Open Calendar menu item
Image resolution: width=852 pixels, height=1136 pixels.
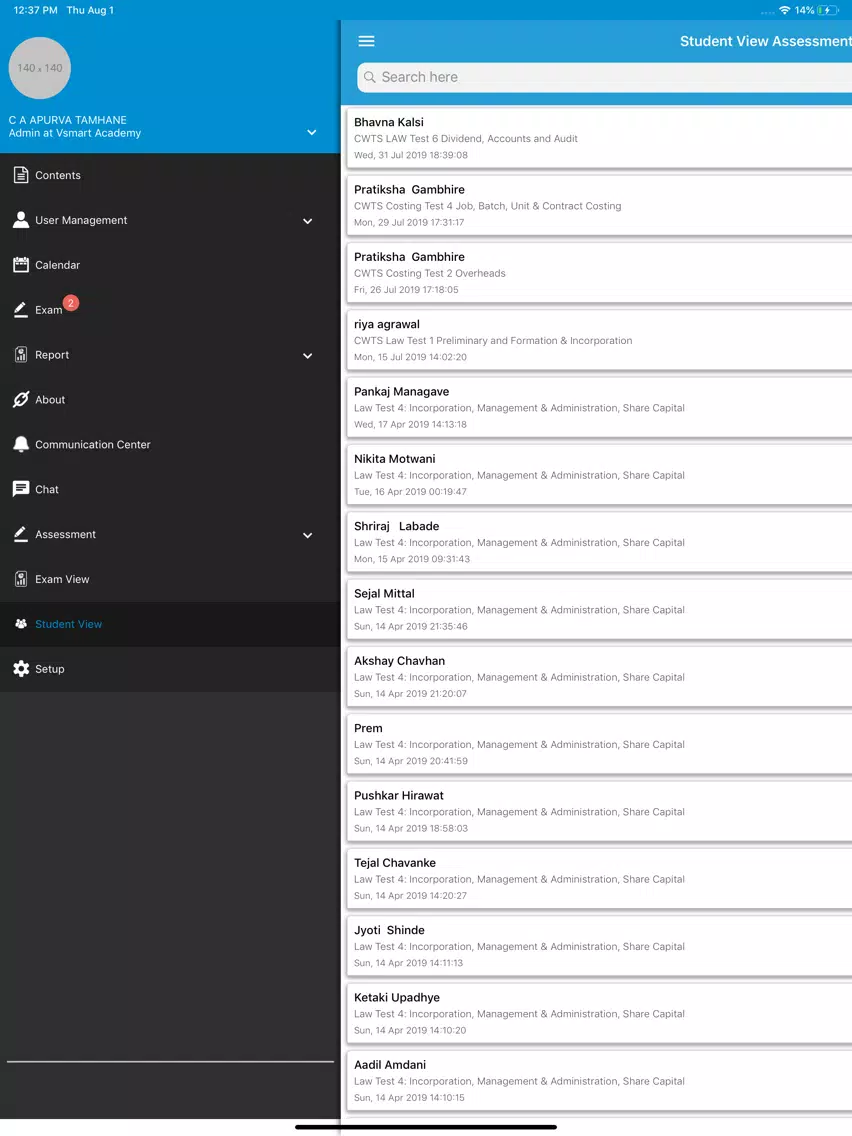[170, 265]
